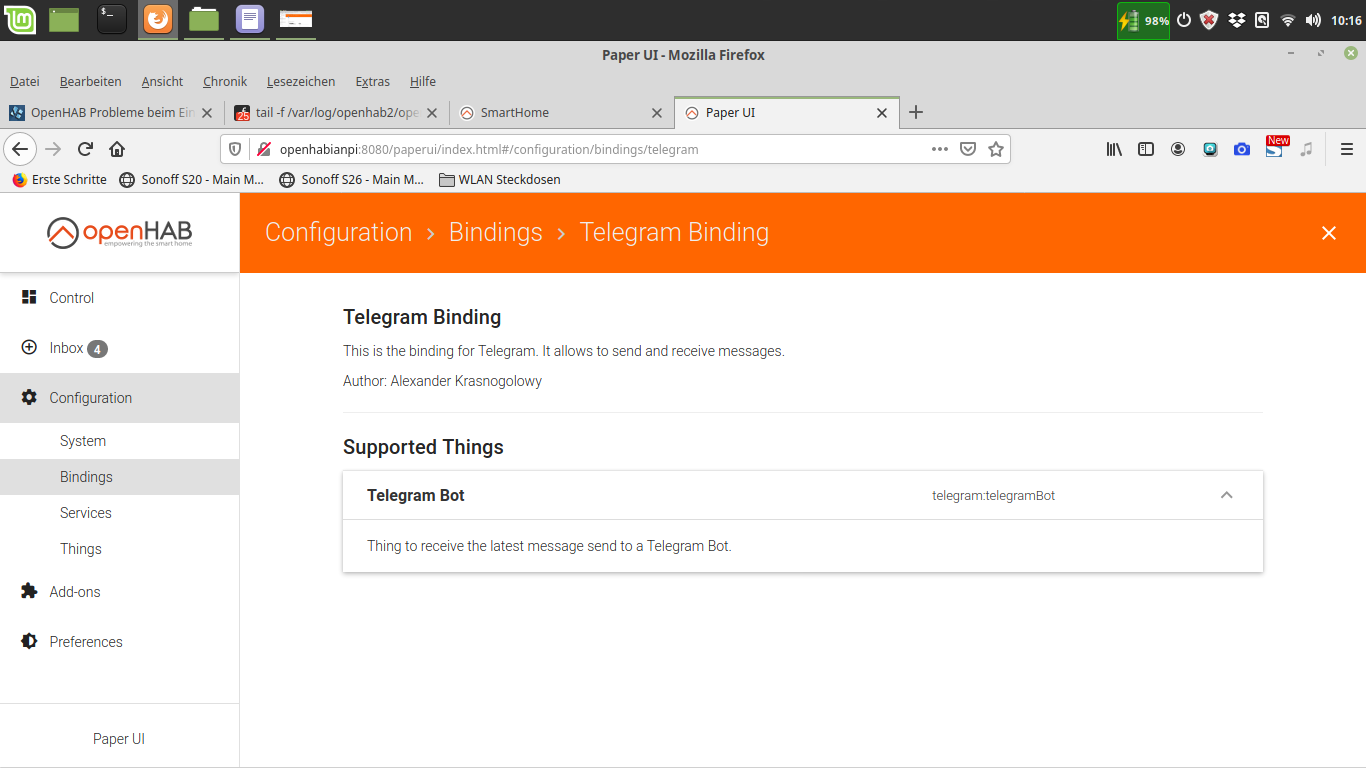Open the Inbox with 4 pending items
Image resolution: width=1366 pixels, height=768 pixels.
click(120, 348)
